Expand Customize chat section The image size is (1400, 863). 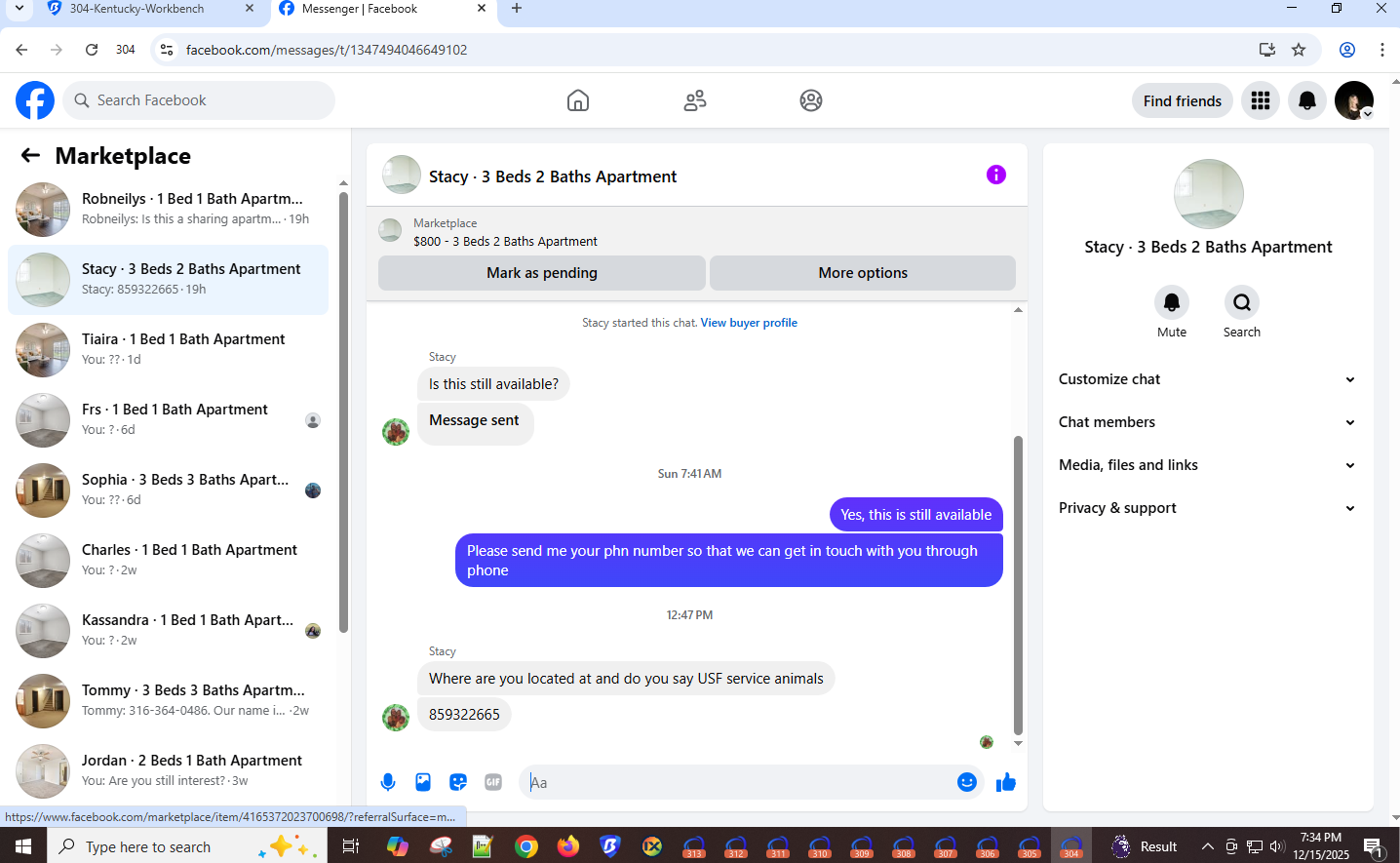(1207, 379)
